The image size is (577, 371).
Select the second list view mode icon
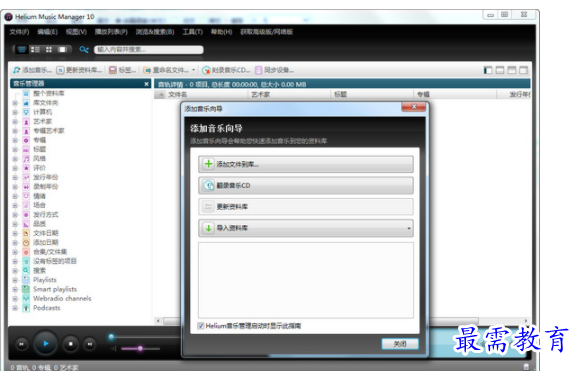[35, 49]
